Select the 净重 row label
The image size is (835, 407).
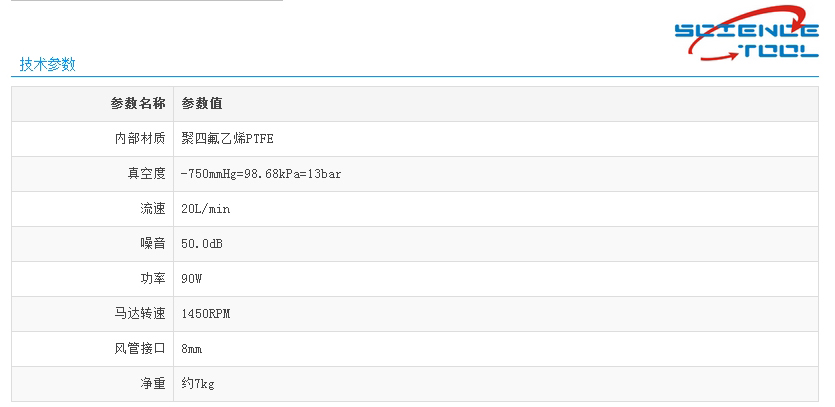click(x=152, y=384)
